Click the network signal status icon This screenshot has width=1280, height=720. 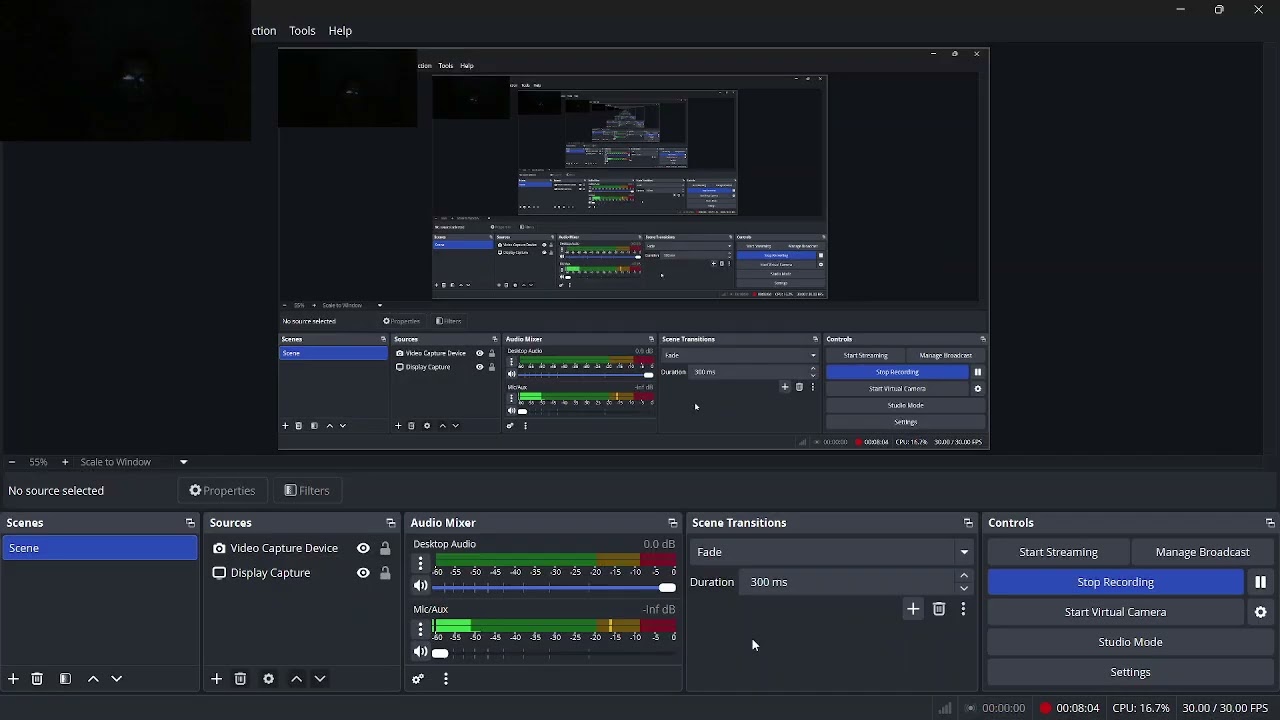click(945, 708)
